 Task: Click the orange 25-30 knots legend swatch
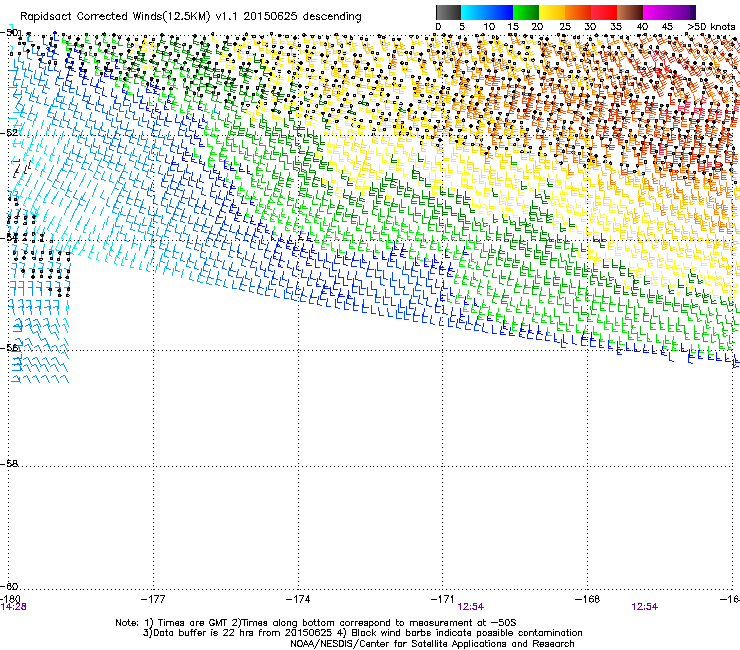tap(578, 12)
